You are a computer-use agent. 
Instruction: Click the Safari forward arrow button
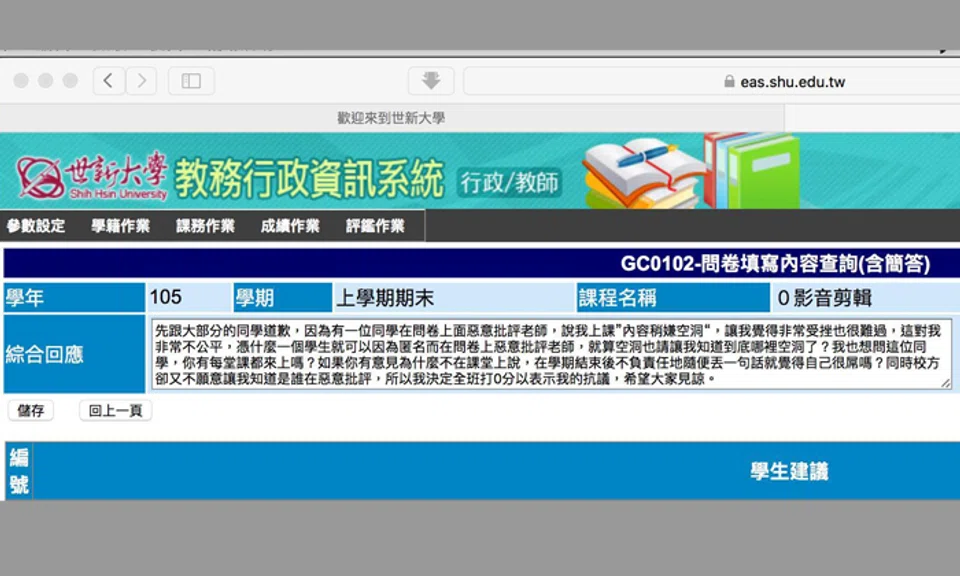coord(141,81)
